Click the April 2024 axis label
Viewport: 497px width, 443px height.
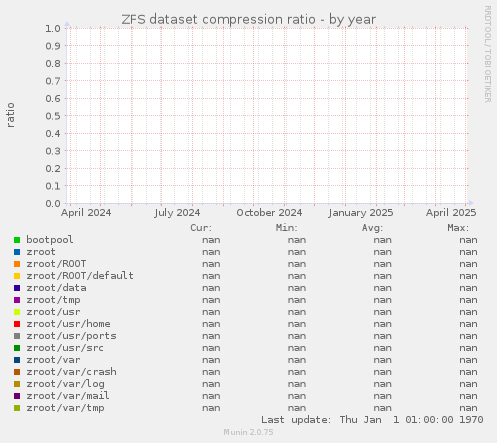(86, 213)
